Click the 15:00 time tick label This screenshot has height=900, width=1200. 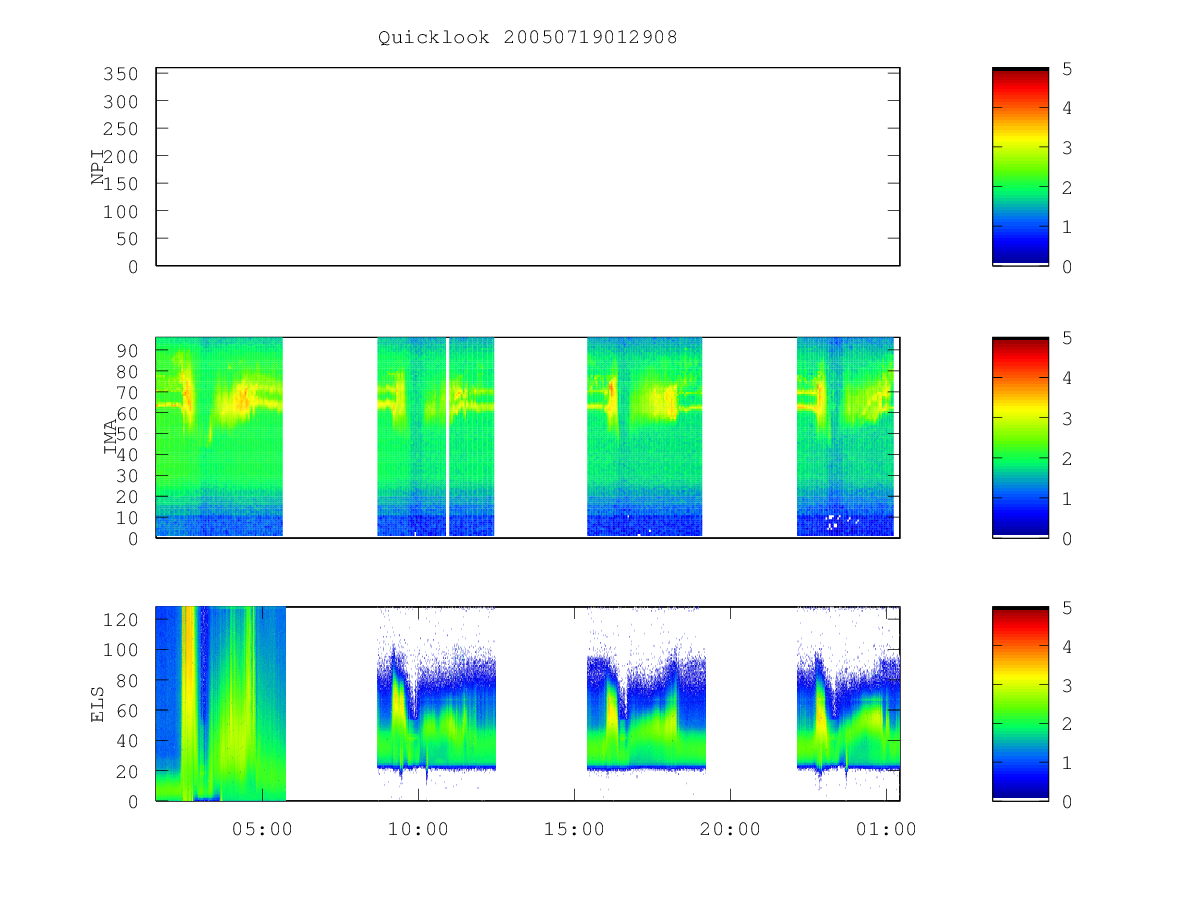[x=574, y=829]
